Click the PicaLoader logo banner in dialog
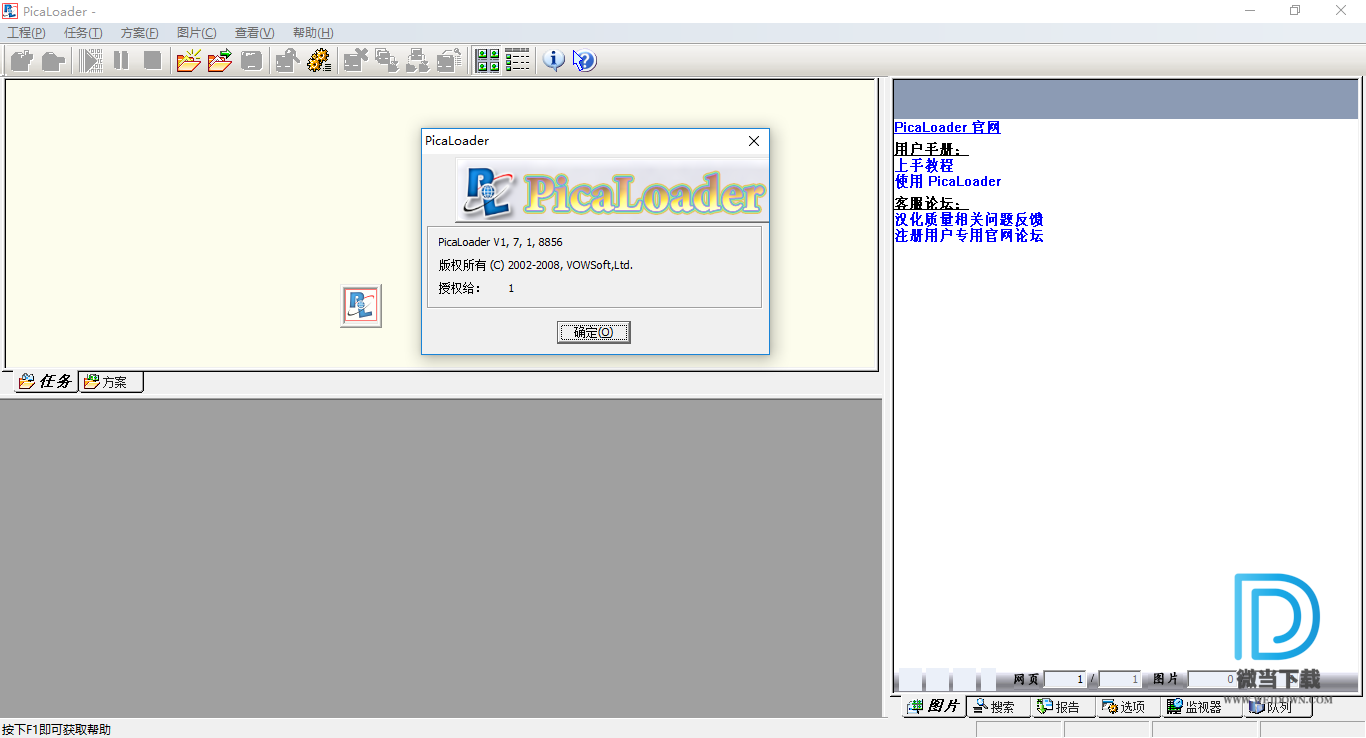This screenshot has width=1366, height=738. click(x=612, y=190)
